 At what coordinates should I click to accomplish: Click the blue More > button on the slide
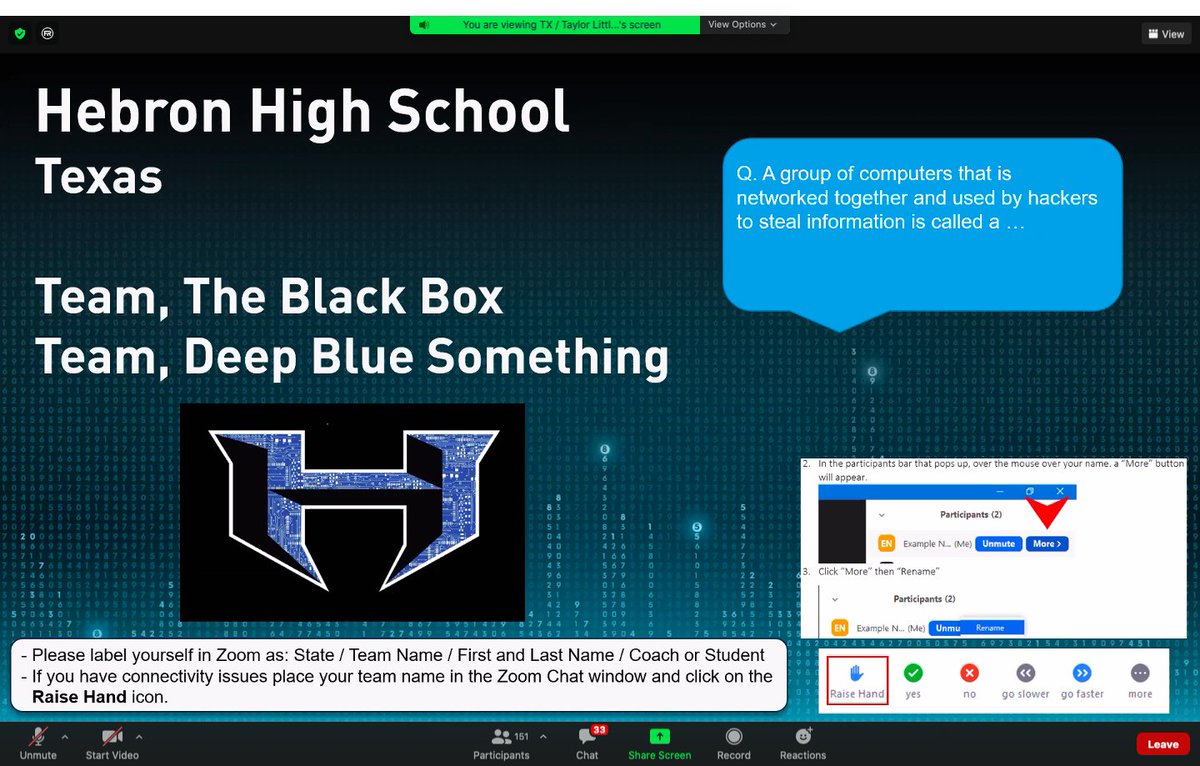[x=1048, y=544]
